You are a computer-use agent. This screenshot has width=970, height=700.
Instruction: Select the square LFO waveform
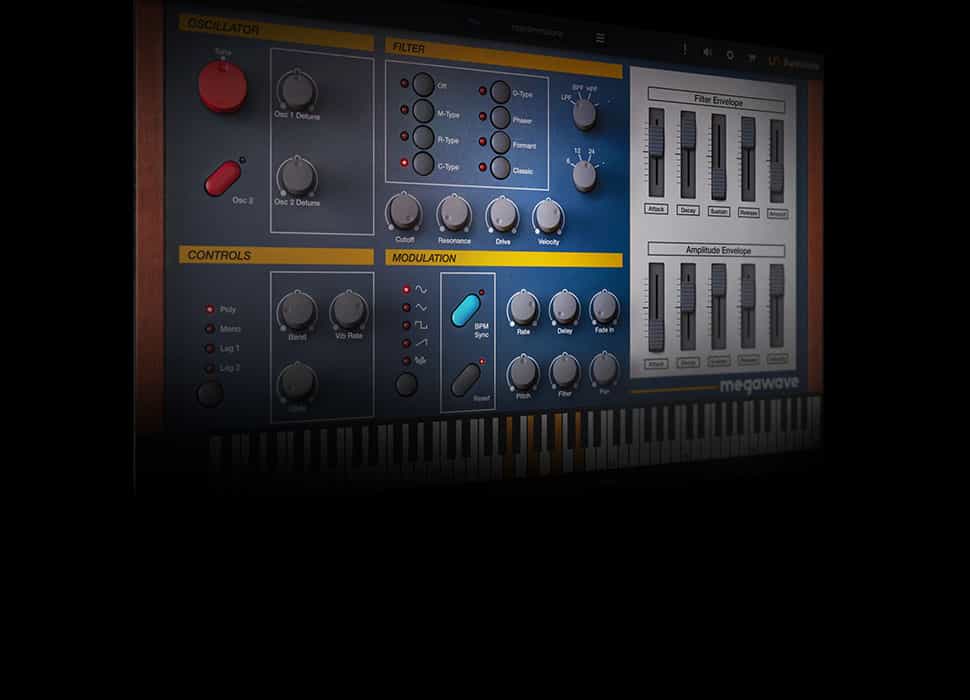pyautogui.click(x=421, y=325)
